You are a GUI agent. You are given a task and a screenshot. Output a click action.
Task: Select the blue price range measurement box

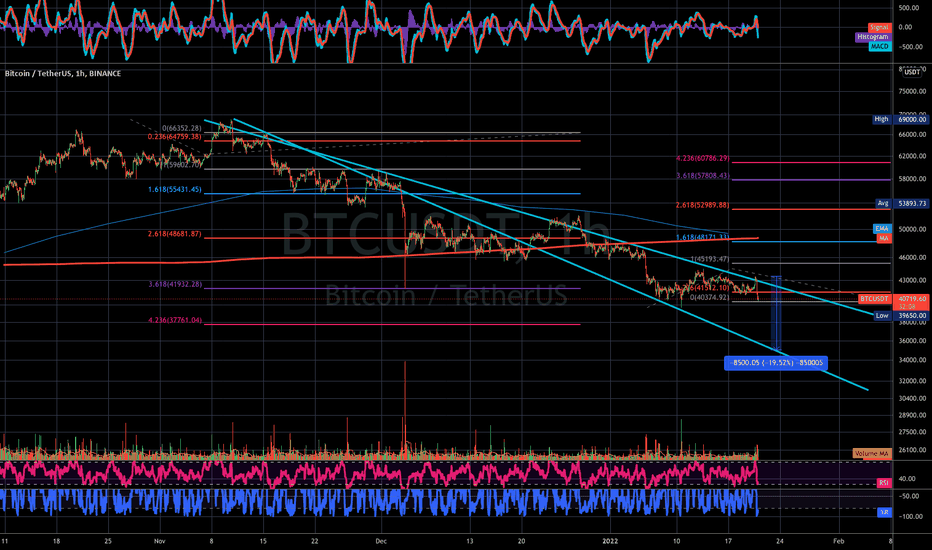click(x=776, y=313)
